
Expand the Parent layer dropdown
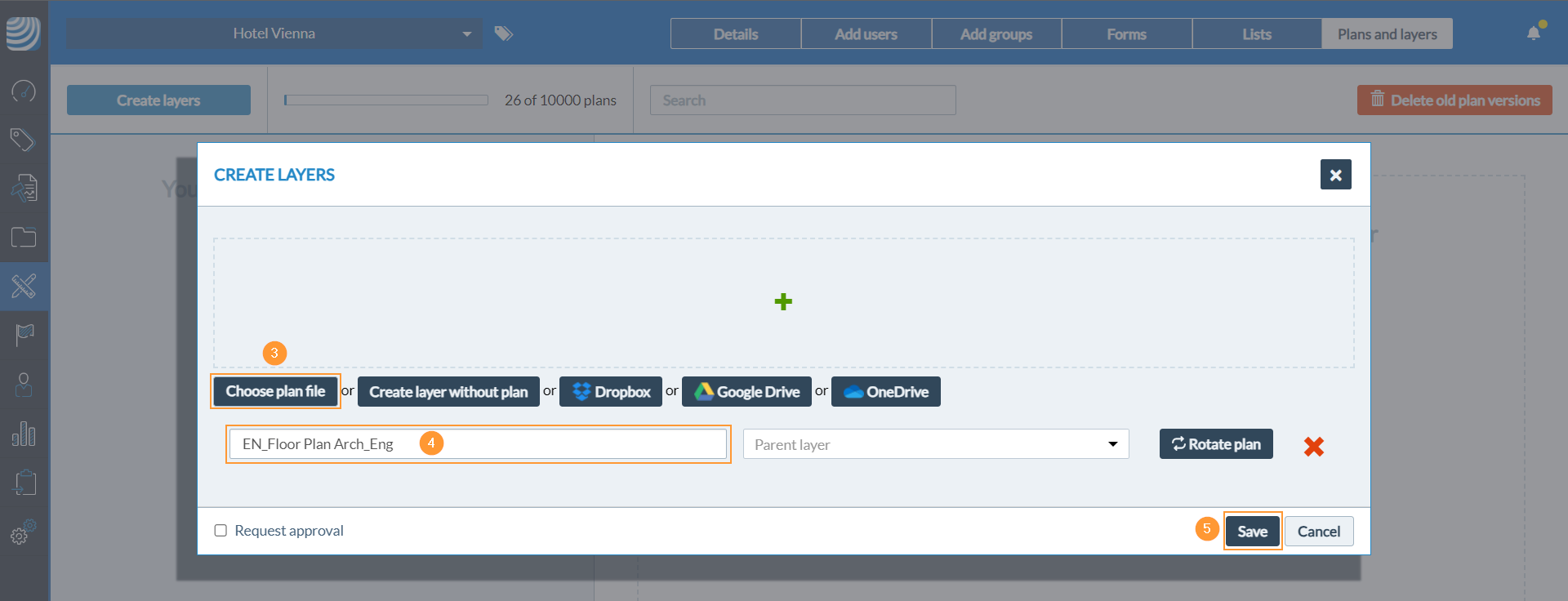[x=935, y=444]
